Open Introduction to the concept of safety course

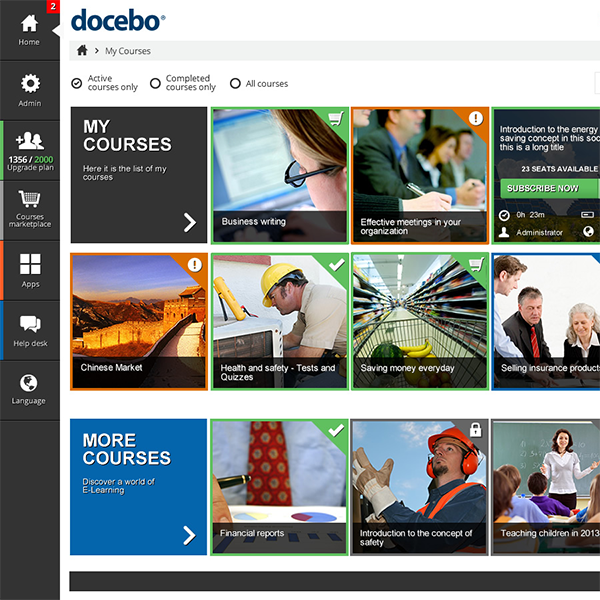pyautogui.click(x=420, y=485)
